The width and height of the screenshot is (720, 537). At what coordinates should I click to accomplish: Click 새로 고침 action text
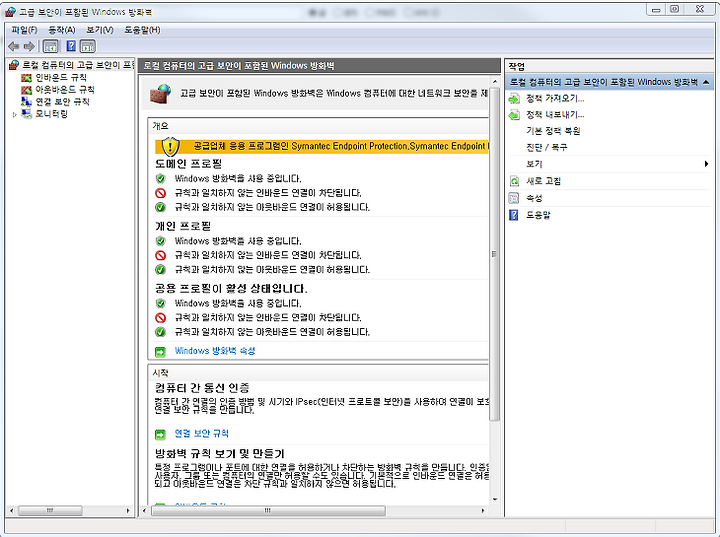pos(544,181)
